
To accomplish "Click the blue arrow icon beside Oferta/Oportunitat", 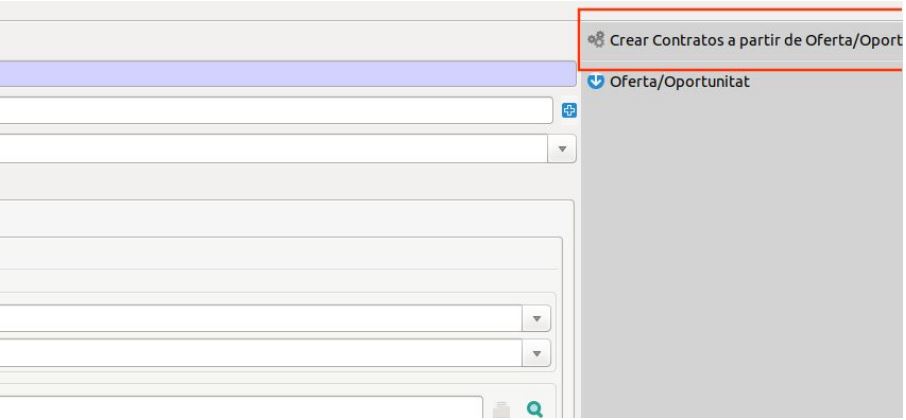I will click(x=597, y=81).
